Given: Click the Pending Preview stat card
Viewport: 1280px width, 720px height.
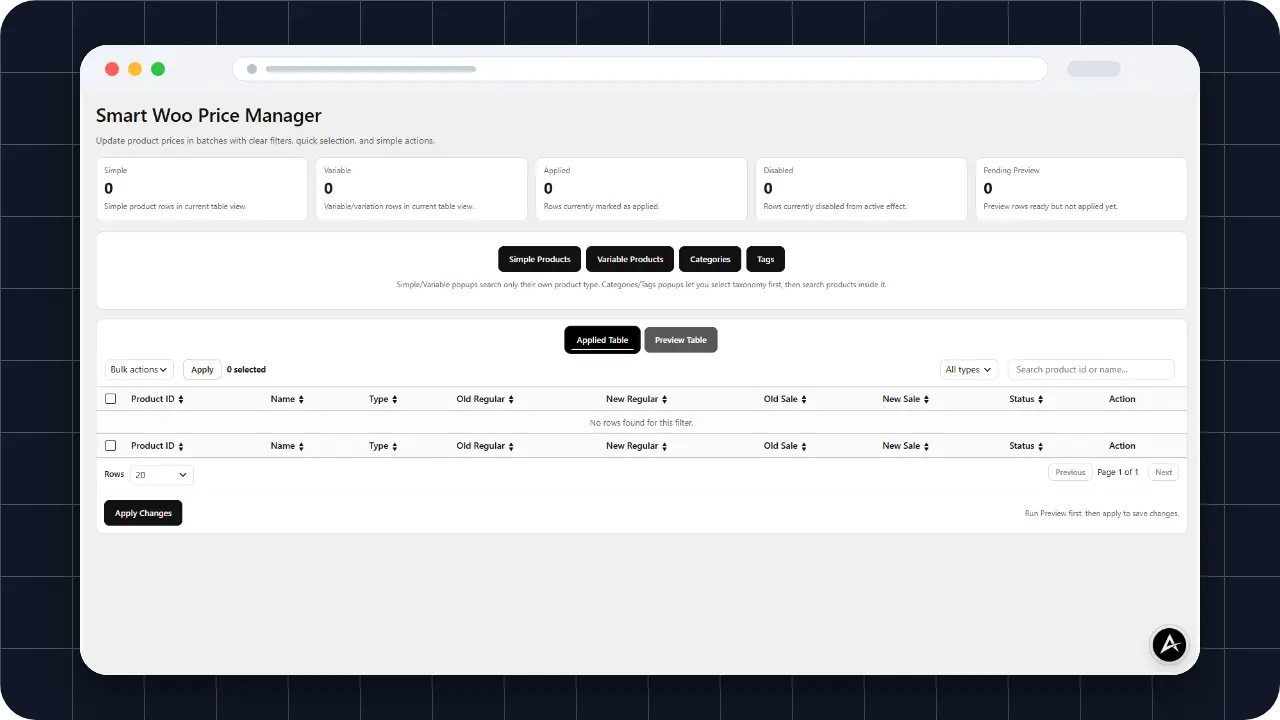Looking at the screenshot, I should pyautogui.click(x=1082, y=189).
